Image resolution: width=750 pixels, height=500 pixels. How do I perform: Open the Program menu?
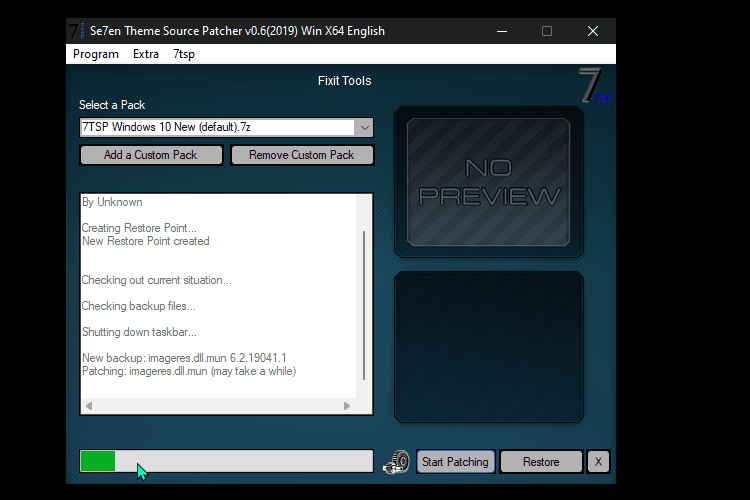96,54
